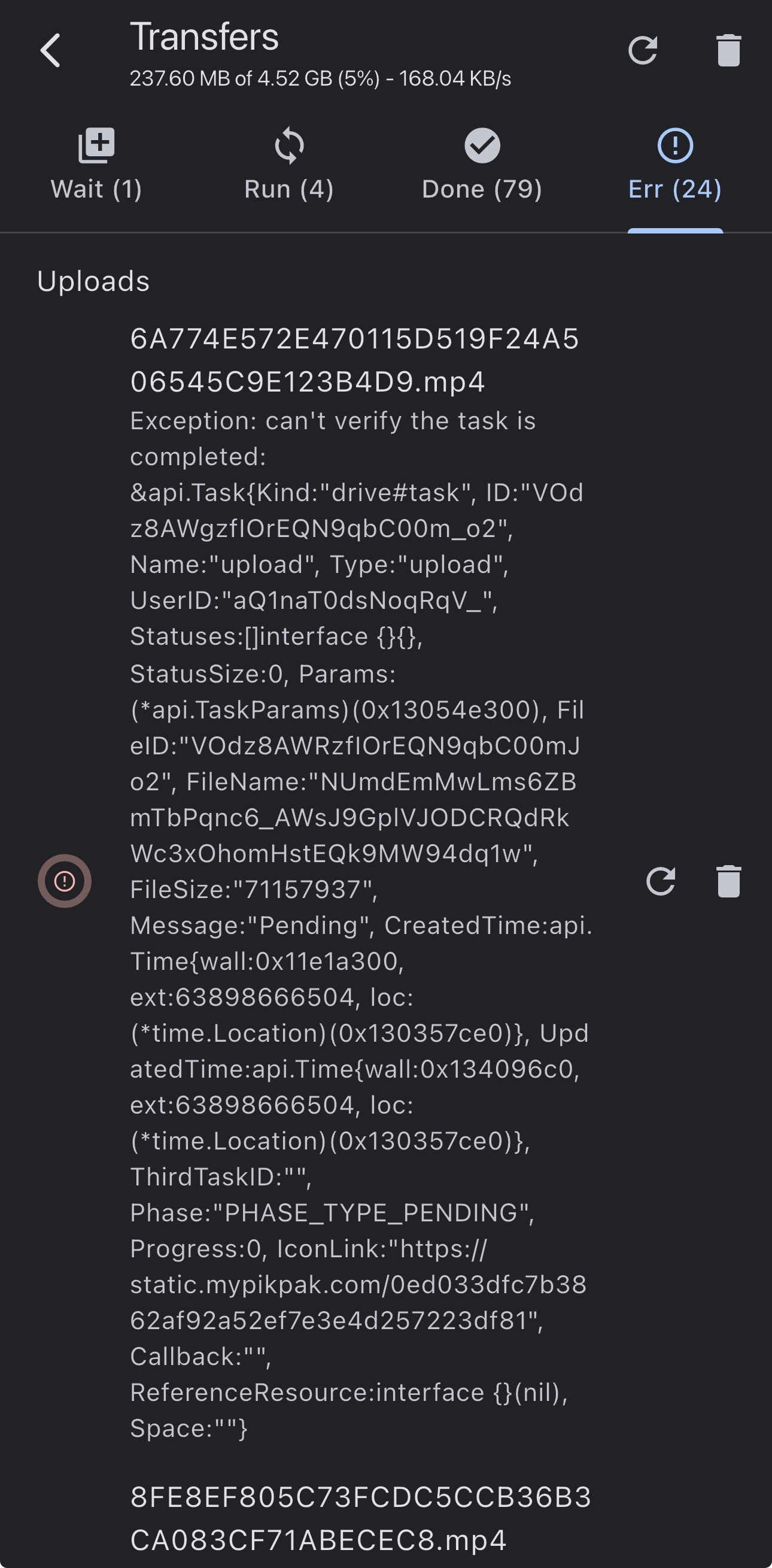
Task: Select the Done (79) tab label
Action: [482, 189]
